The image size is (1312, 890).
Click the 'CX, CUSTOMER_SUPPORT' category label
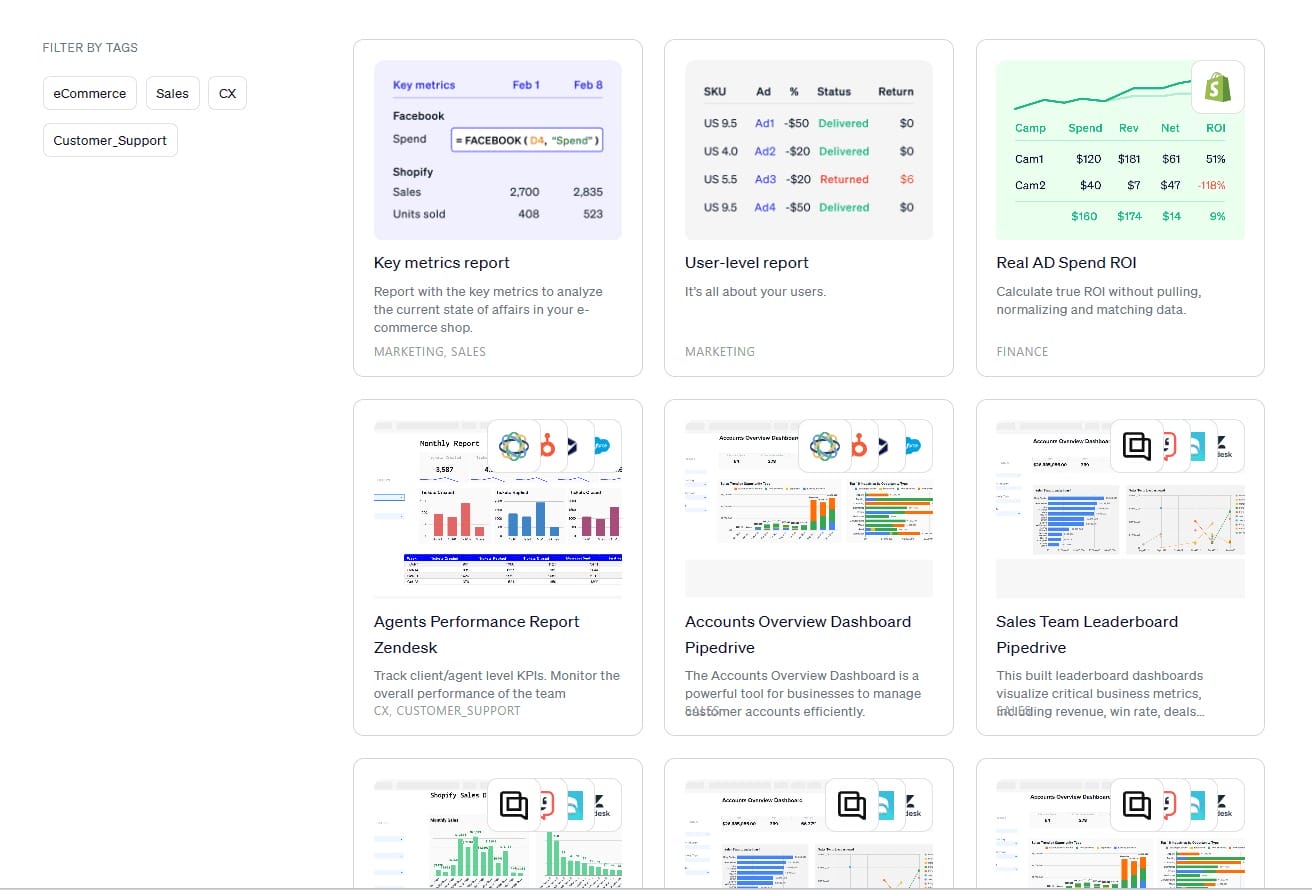pos(447,711)
